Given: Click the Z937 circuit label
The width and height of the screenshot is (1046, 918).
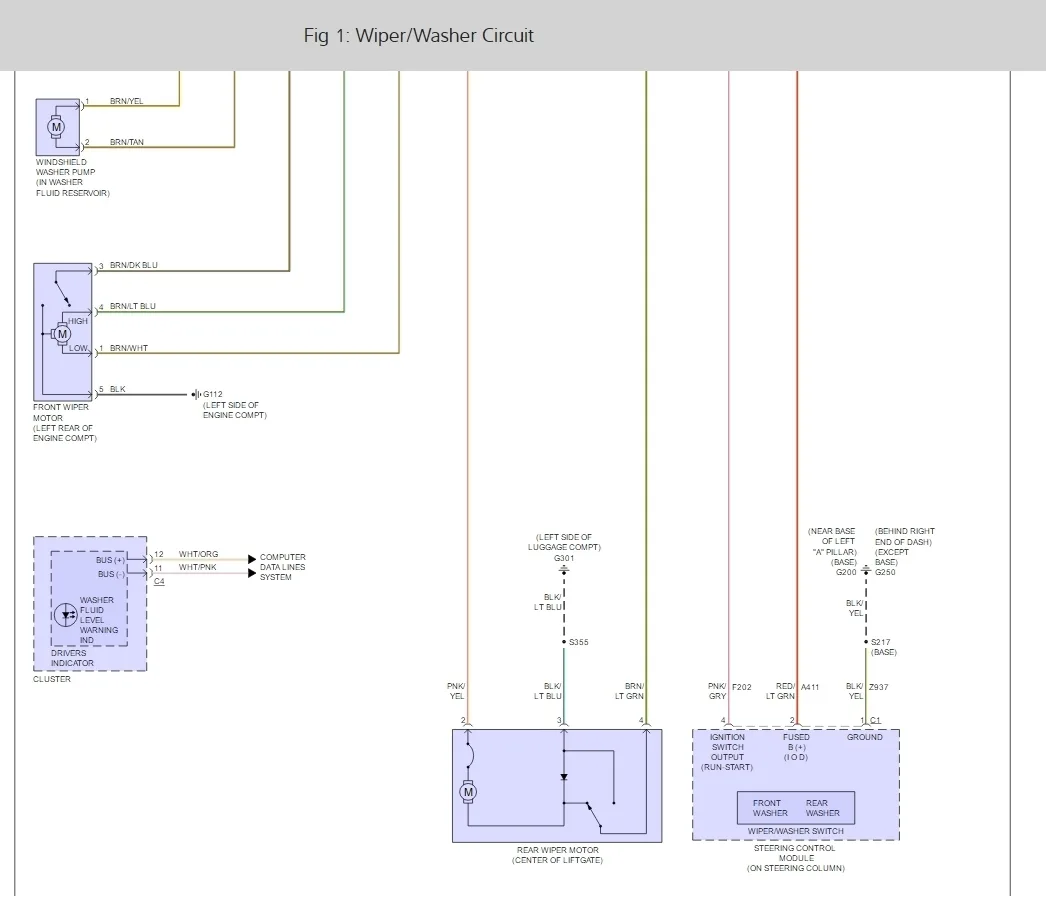Looking at the screenshot, I should pos(879,687).
